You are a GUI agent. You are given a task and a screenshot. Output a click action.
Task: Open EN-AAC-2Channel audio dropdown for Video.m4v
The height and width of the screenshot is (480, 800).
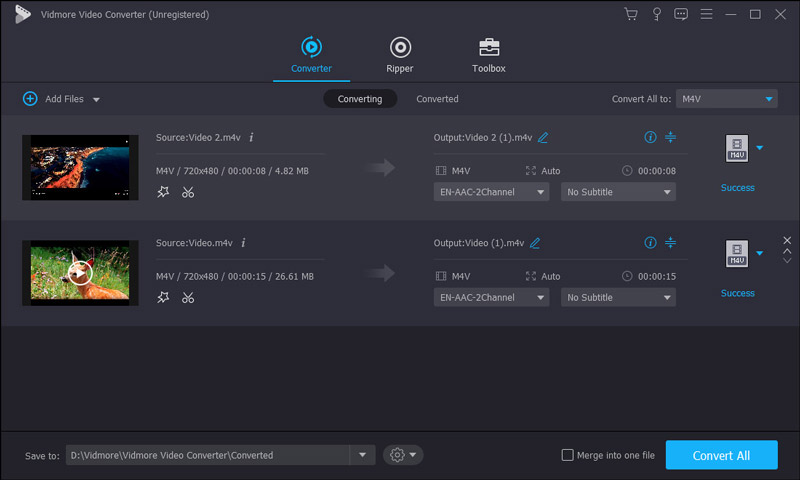click(491, 297)
